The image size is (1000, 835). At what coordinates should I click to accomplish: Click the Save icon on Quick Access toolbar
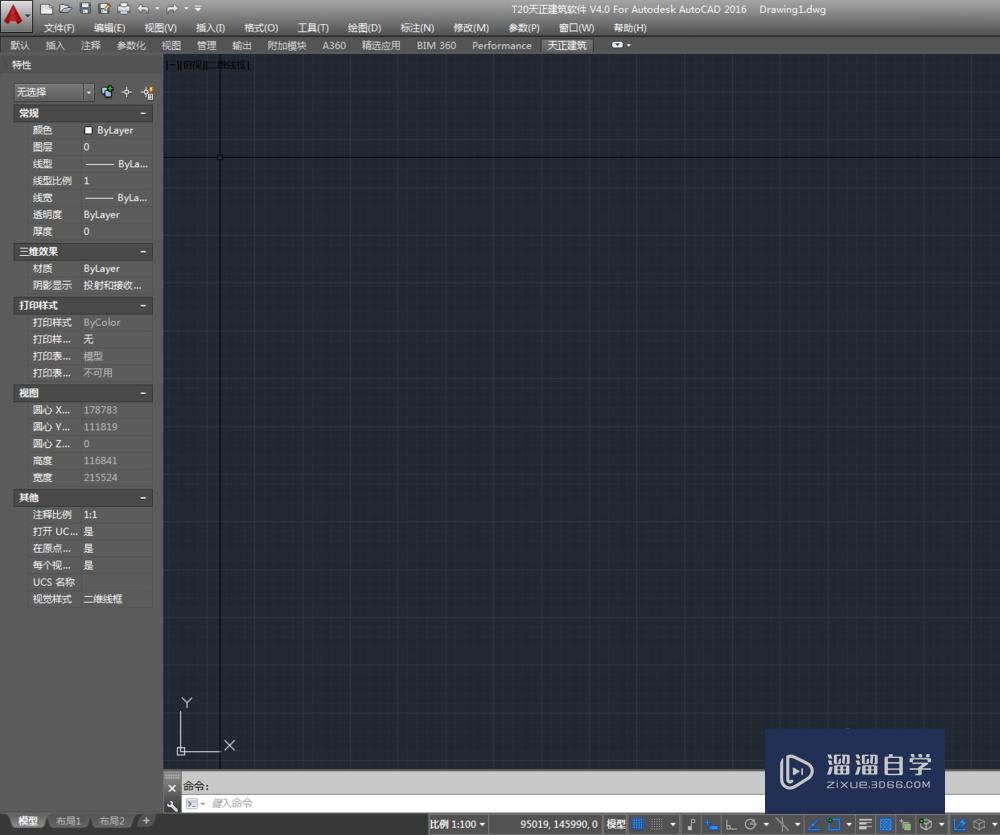[x=85, y=9]
